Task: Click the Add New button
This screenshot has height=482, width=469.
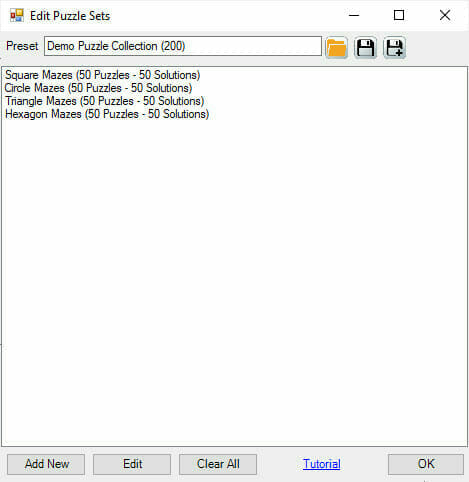Action: click(x=46, y=464)
